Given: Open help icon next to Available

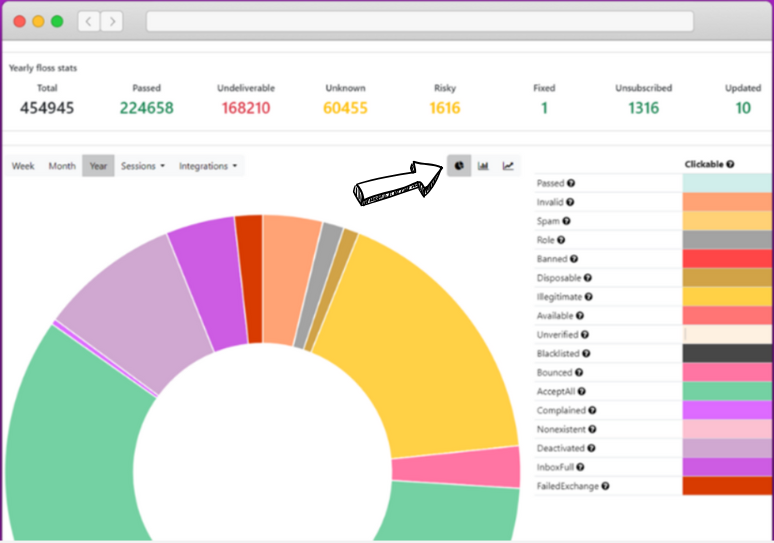Looking at the screenshot, I should 580,315.
